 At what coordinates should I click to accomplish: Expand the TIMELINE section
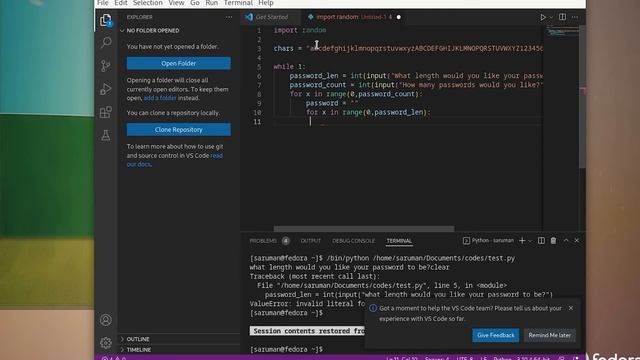pyautogui.click(x=138, y=350)
